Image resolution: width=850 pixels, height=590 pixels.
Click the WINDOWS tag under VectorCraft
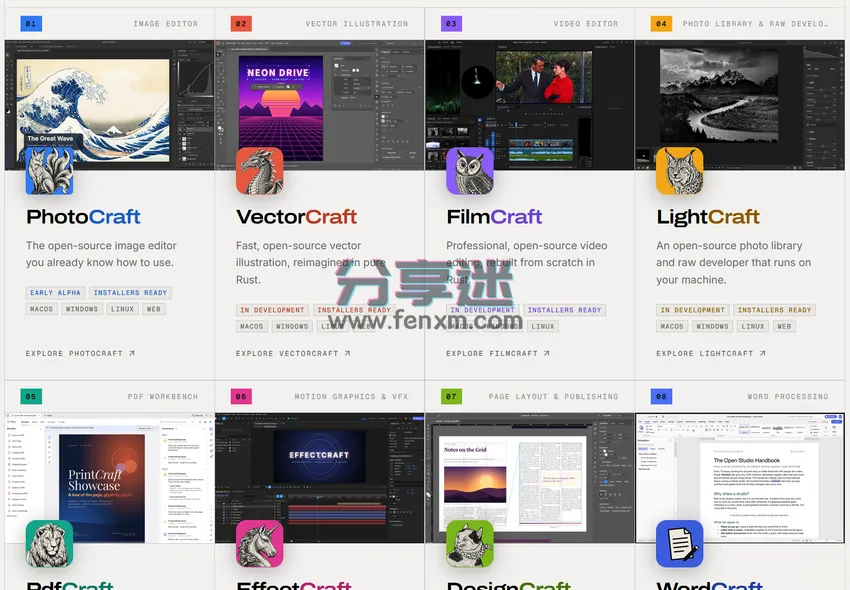292,326
